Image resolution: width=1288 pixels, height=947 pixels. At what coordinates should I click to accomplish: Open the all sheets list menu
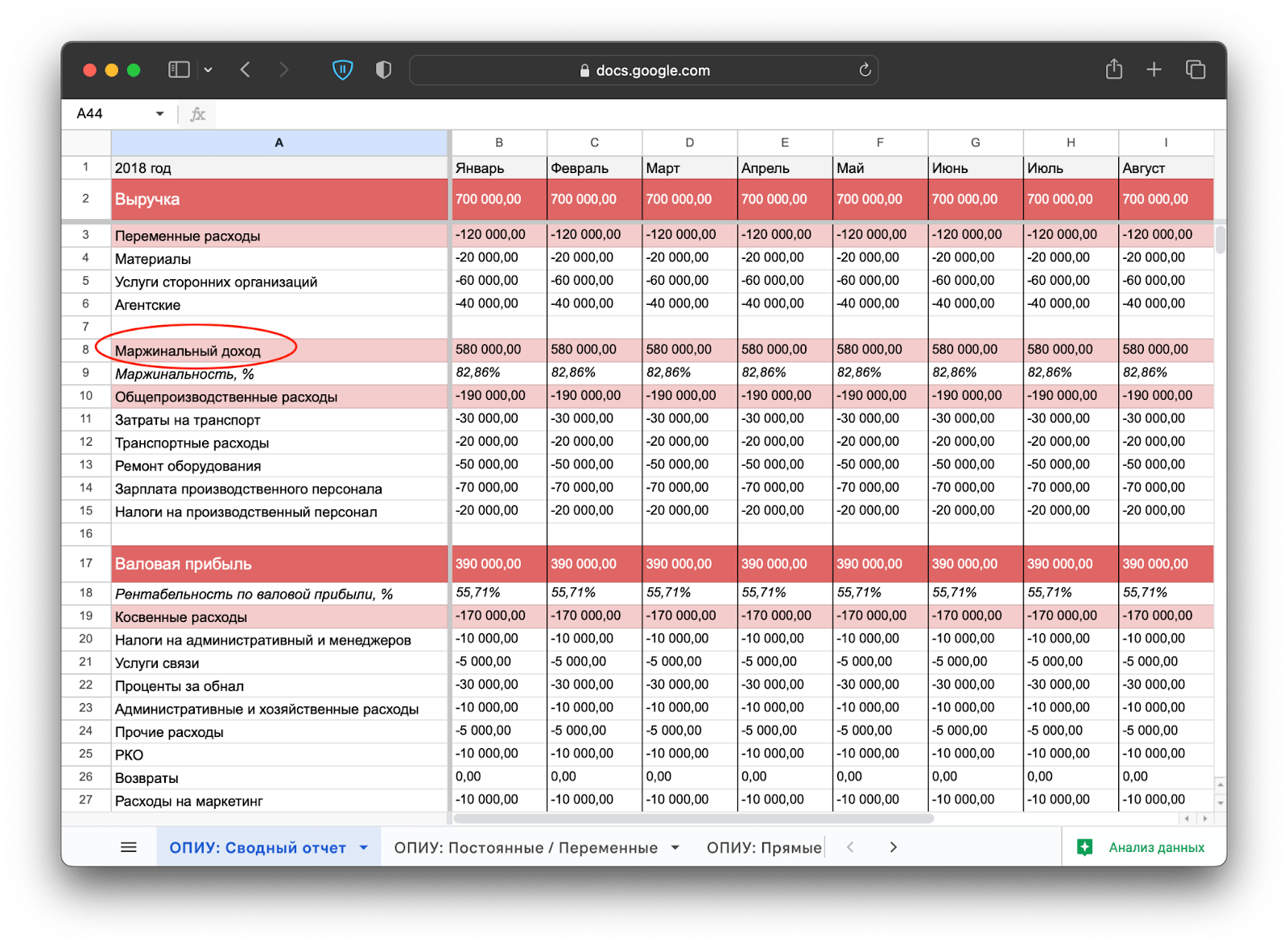click(129, 847)
